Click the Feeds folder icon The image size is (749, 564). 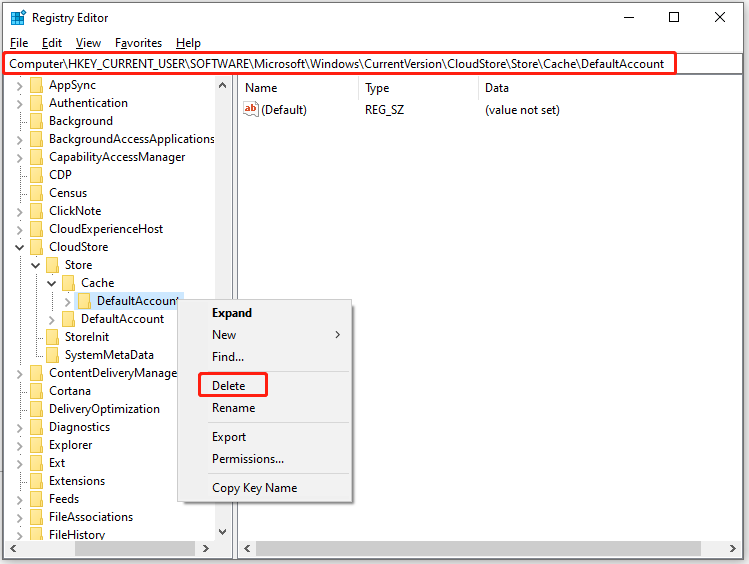click(x=36, y=499)
